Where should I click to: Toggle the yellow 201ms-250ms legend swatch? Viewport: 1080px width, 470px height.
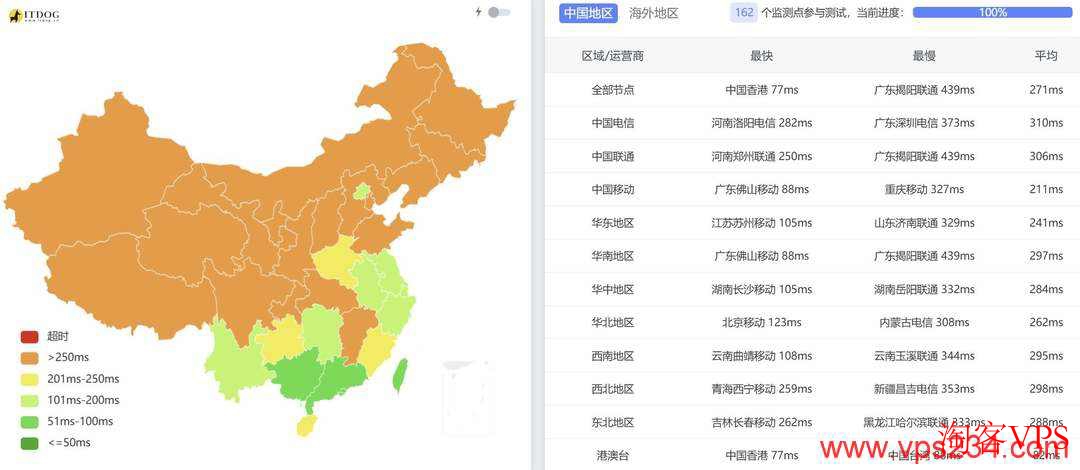click(29, 379)
